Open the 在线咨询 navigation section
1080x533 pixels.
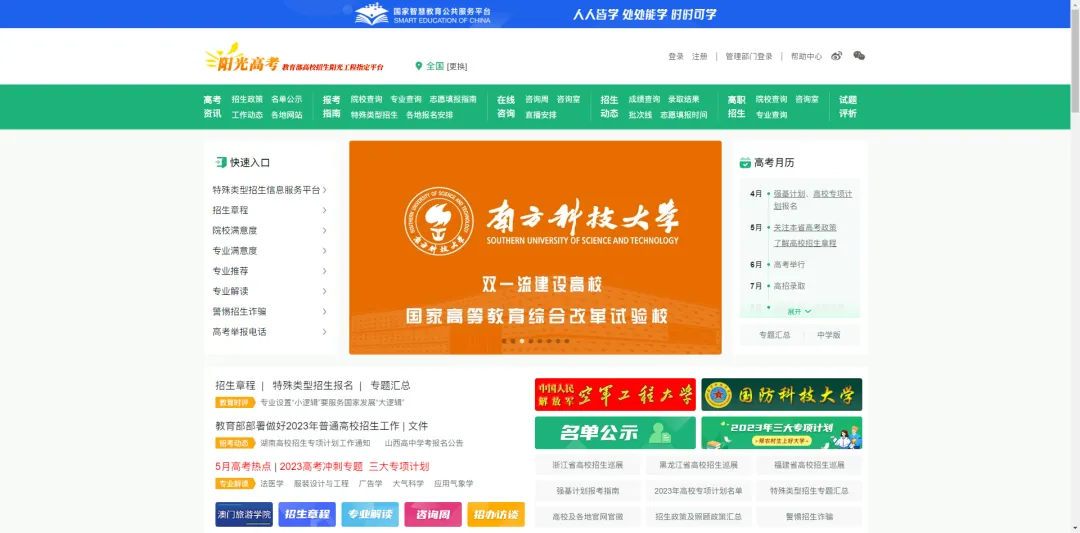(x=506, y=107)
